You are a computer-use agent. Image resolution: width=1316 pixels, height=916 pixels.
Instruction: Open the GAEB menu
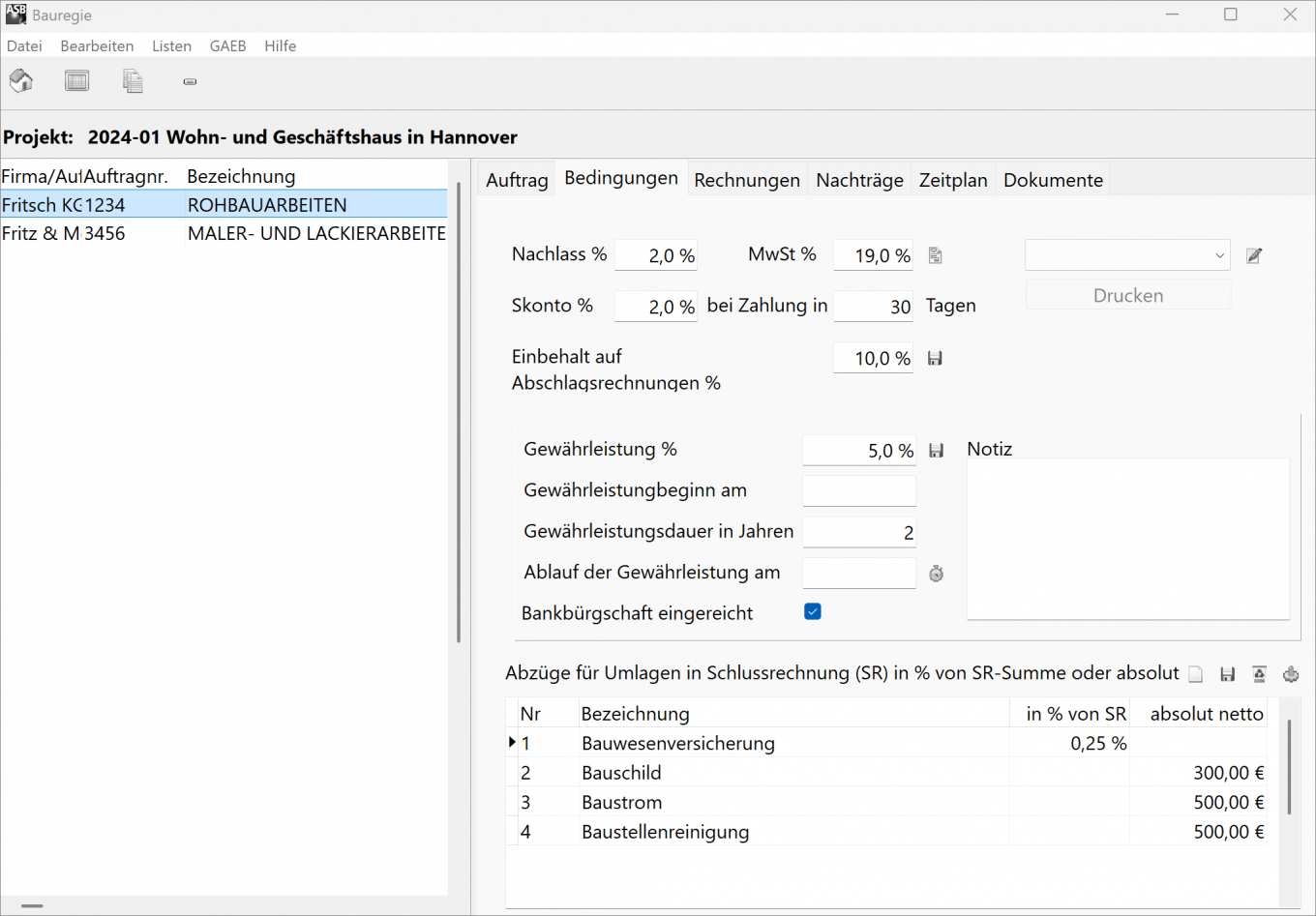227,45
